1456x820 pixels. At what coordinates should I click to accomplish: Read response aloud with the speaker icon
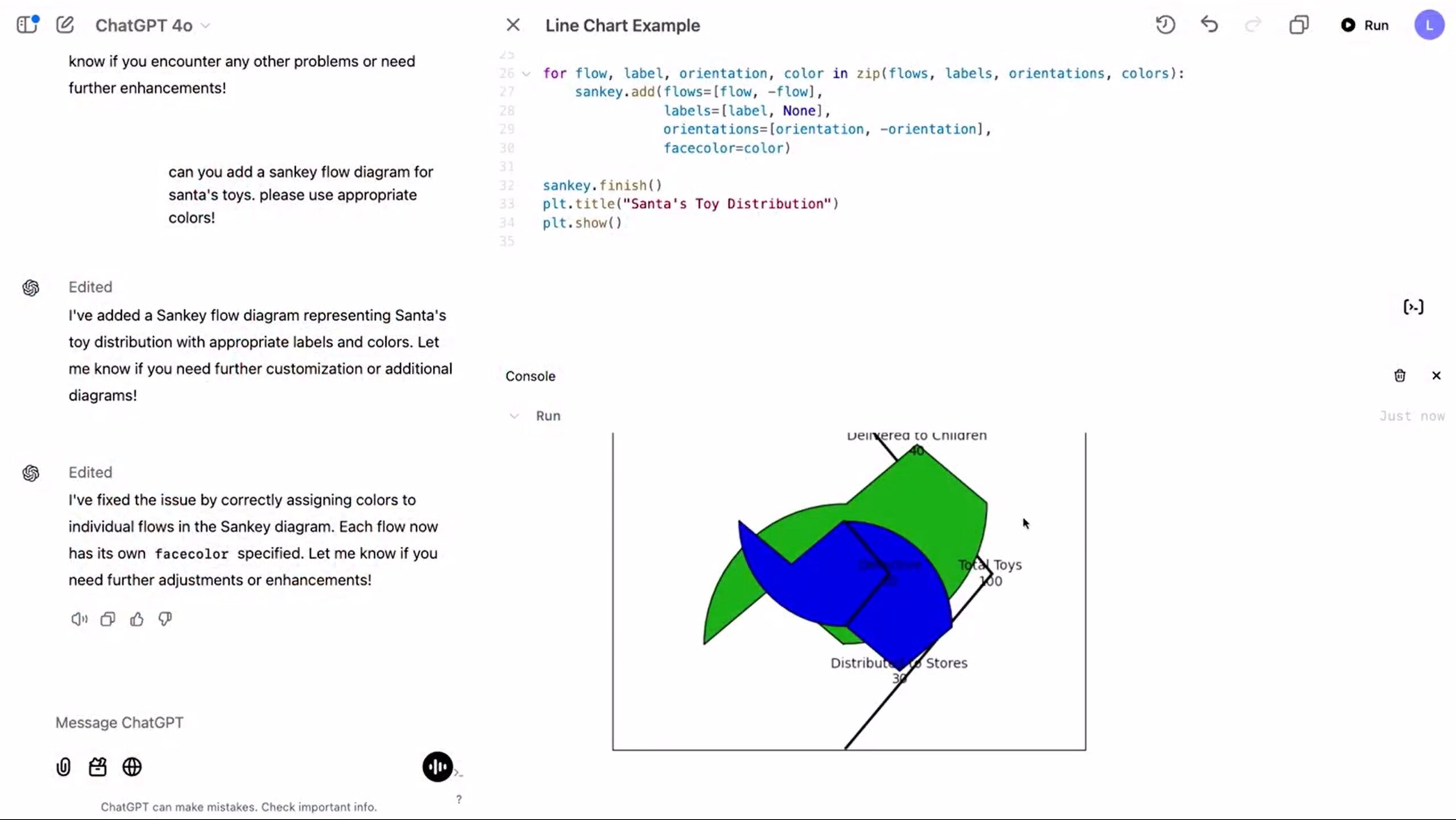click(x=78, y=619)
